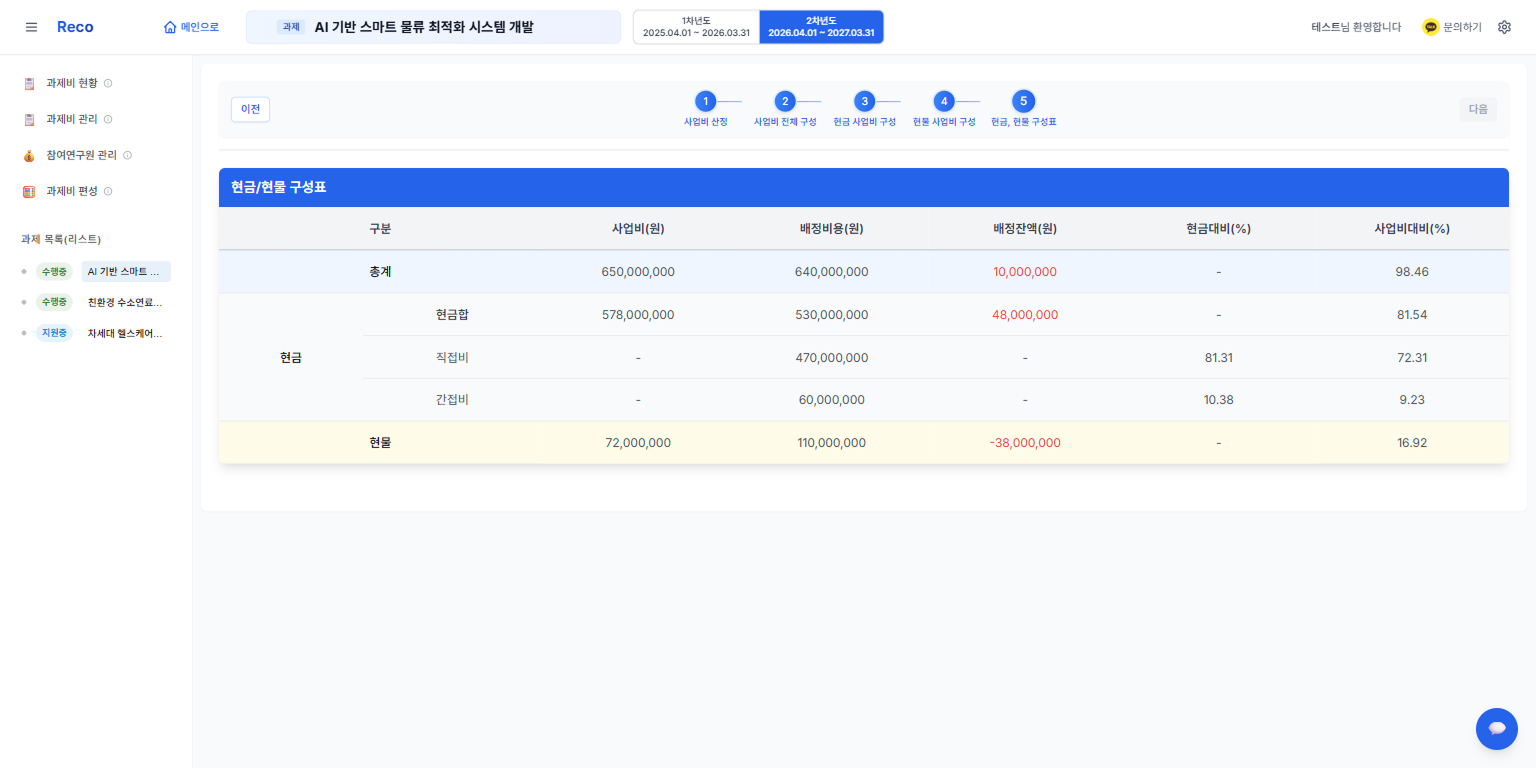This screenshot has height=768, width=1536.
Task: Click info icon beside 과제비 편성
Action: [108, 191]
